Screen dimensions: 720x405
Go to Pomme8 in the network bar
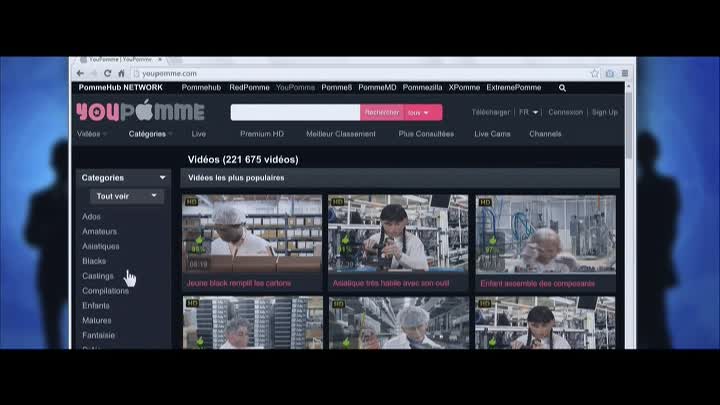tap(337, 87)
